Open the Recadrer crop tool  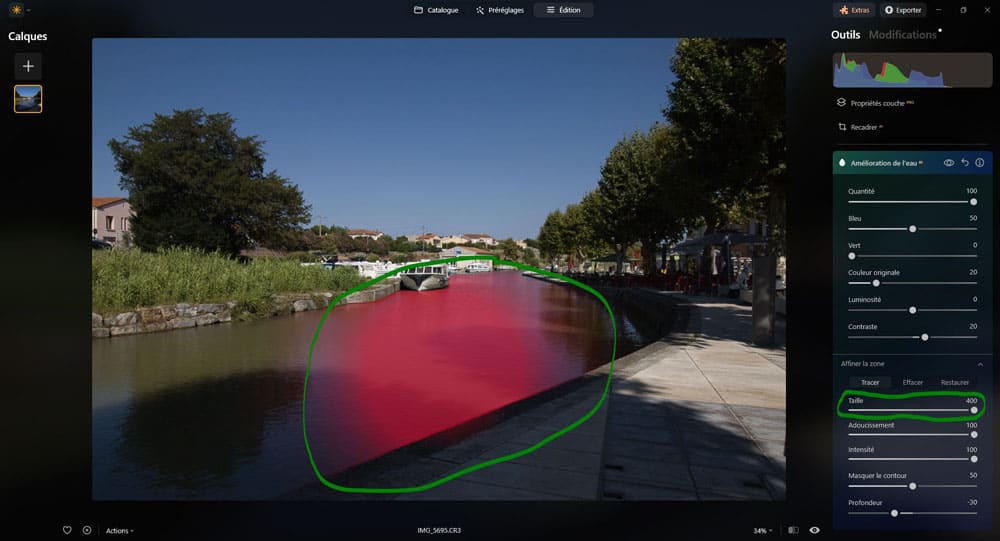point(863,127)
